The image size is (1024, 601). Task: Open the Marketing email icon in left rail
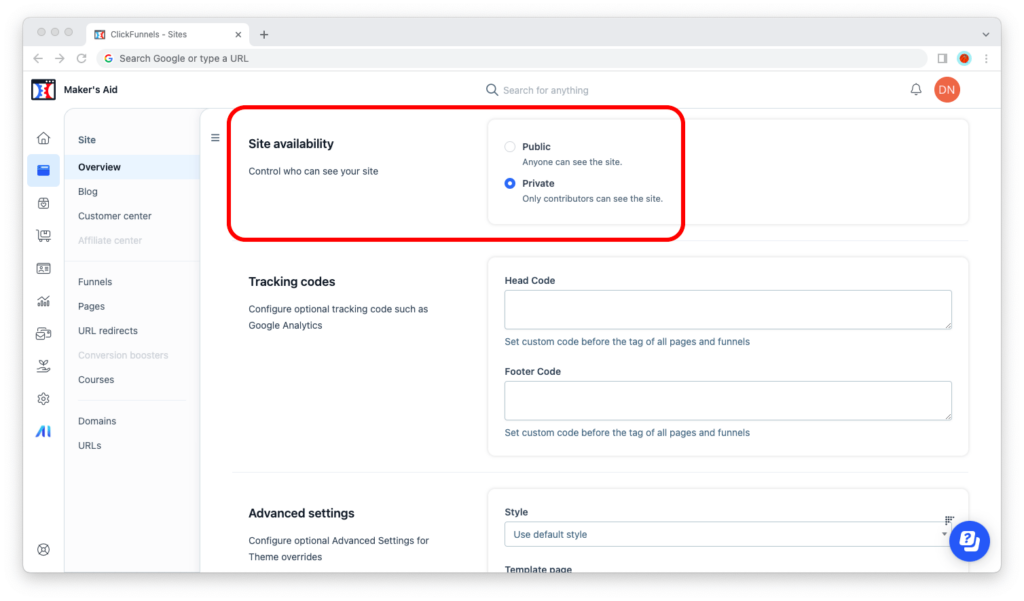point(43,334)
